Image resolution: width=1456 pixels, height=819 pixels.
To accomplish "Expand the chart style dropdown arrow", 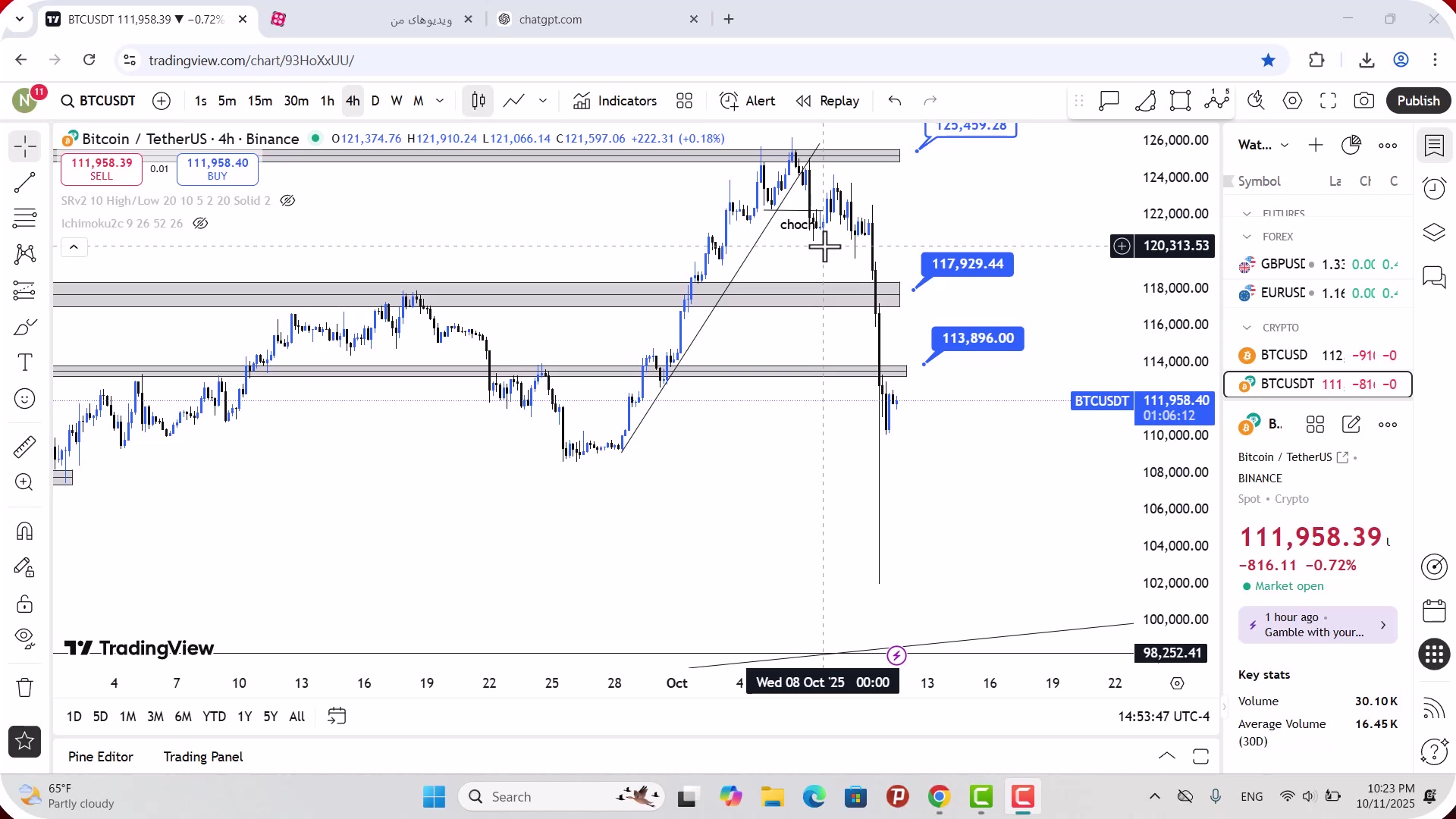I will pyautogui.click(x=543, y=101).
